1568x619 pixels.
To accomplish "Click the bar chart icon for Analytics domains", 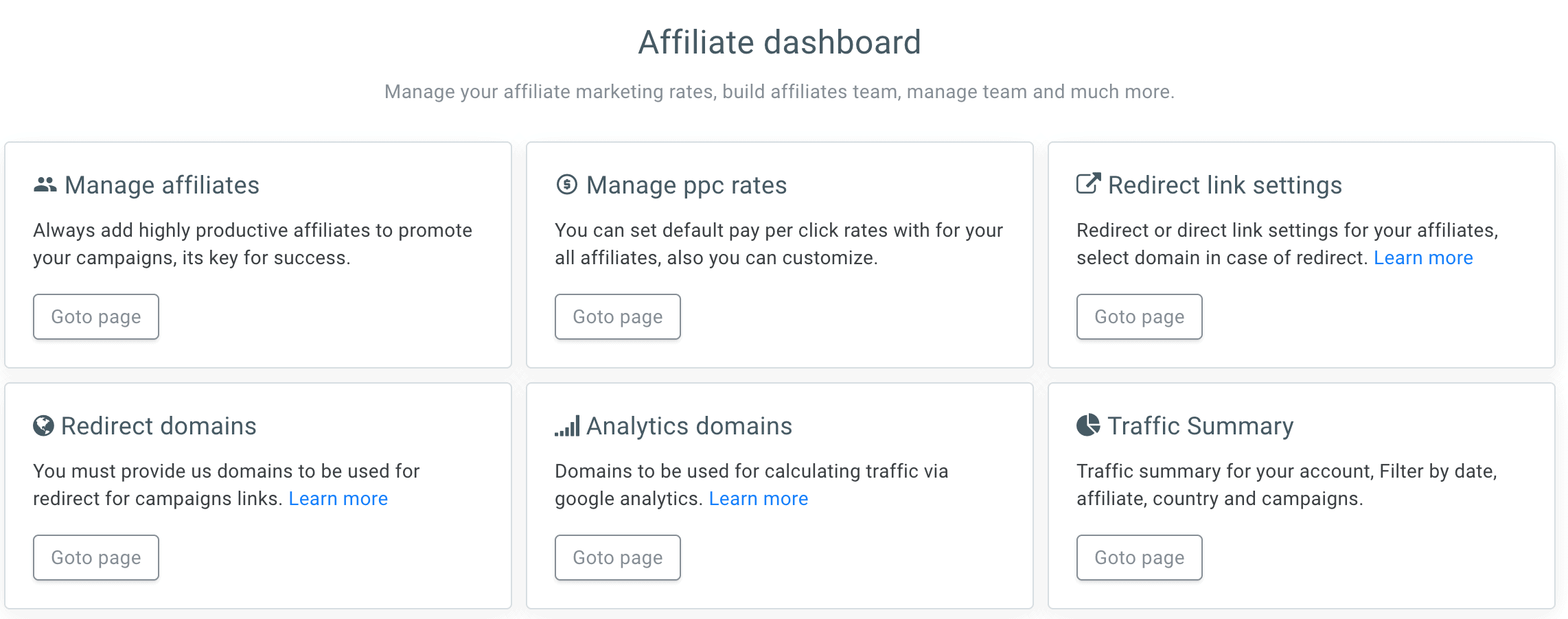I will [567, 425].
